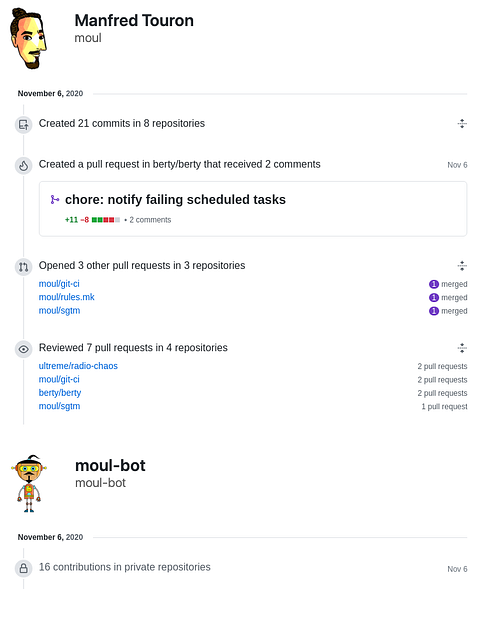The width and height of the screenshot is (480, 617).
Task: Click the eye review icon
Action: click(23, 349)
